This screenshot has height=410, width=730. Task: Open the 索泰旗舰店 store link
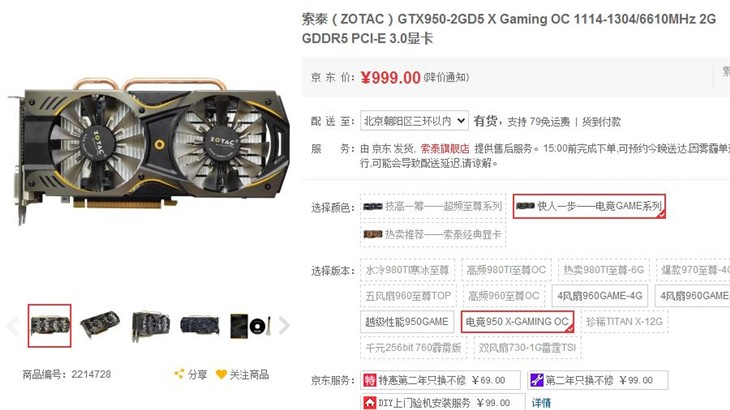445,148
